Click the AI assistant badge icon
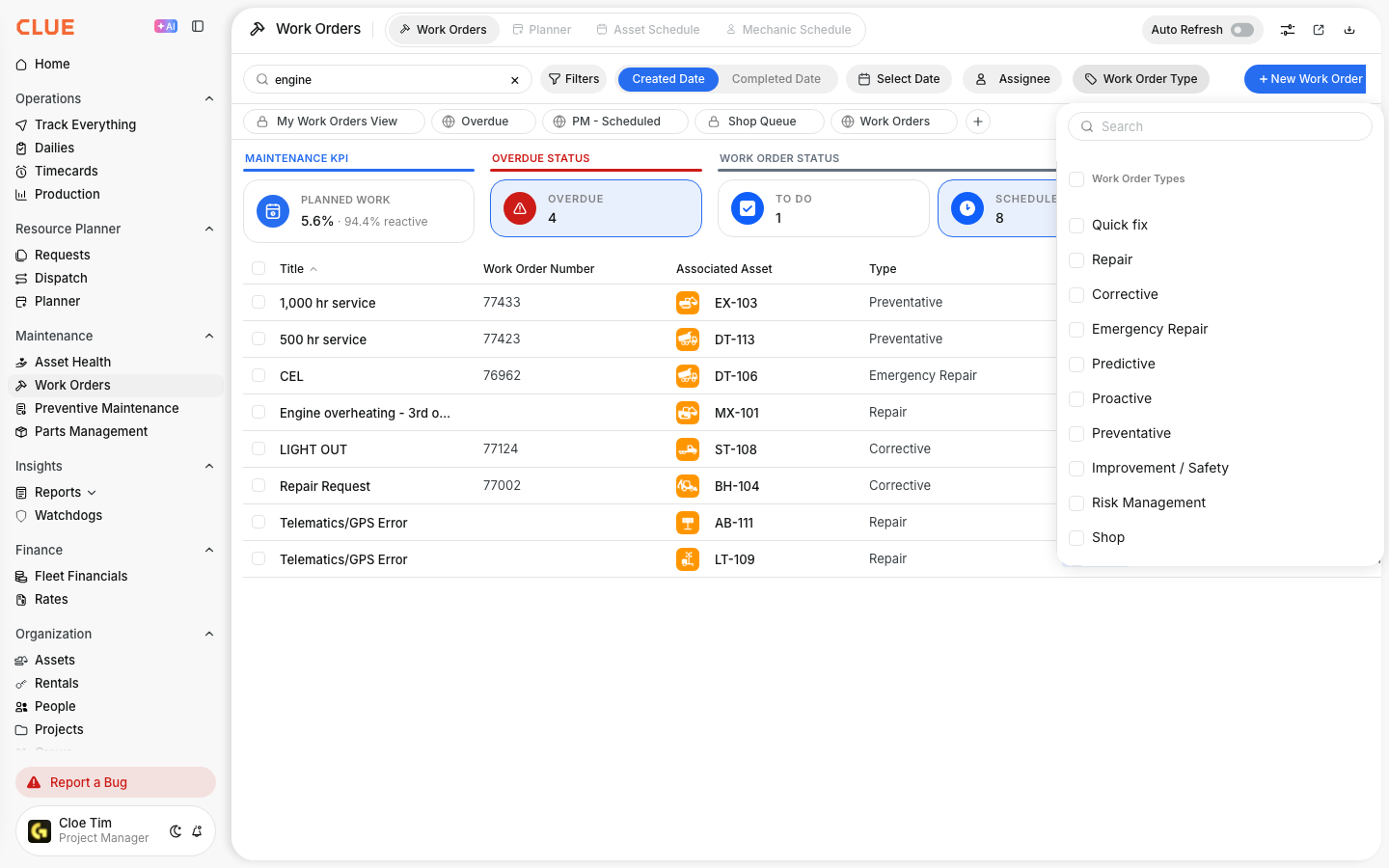Screen dimensions: 1389x868 tap(166, 26)
